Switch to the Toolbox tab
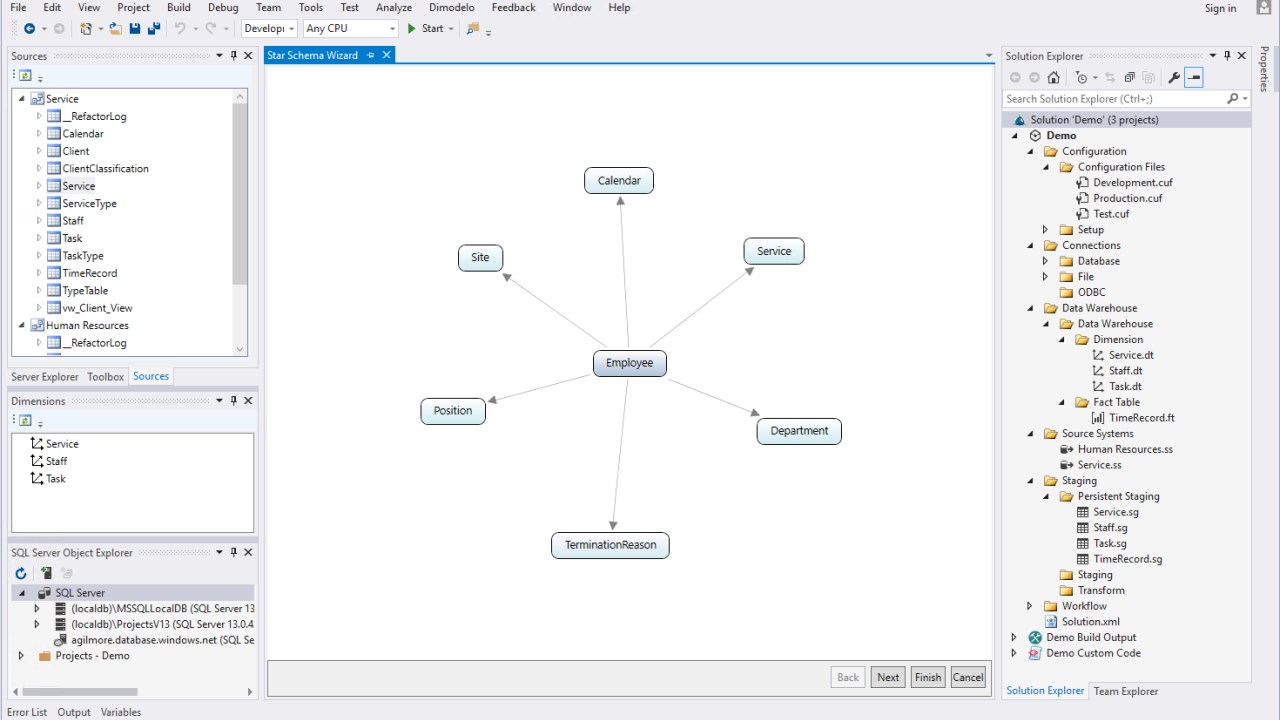This screenshot has width=1280, height=720. (x=105, y=377)
